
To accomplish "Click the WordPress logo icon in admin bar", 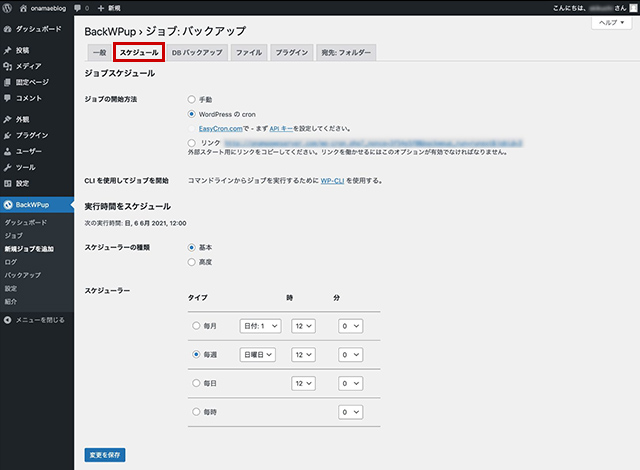I will (7, 8).
